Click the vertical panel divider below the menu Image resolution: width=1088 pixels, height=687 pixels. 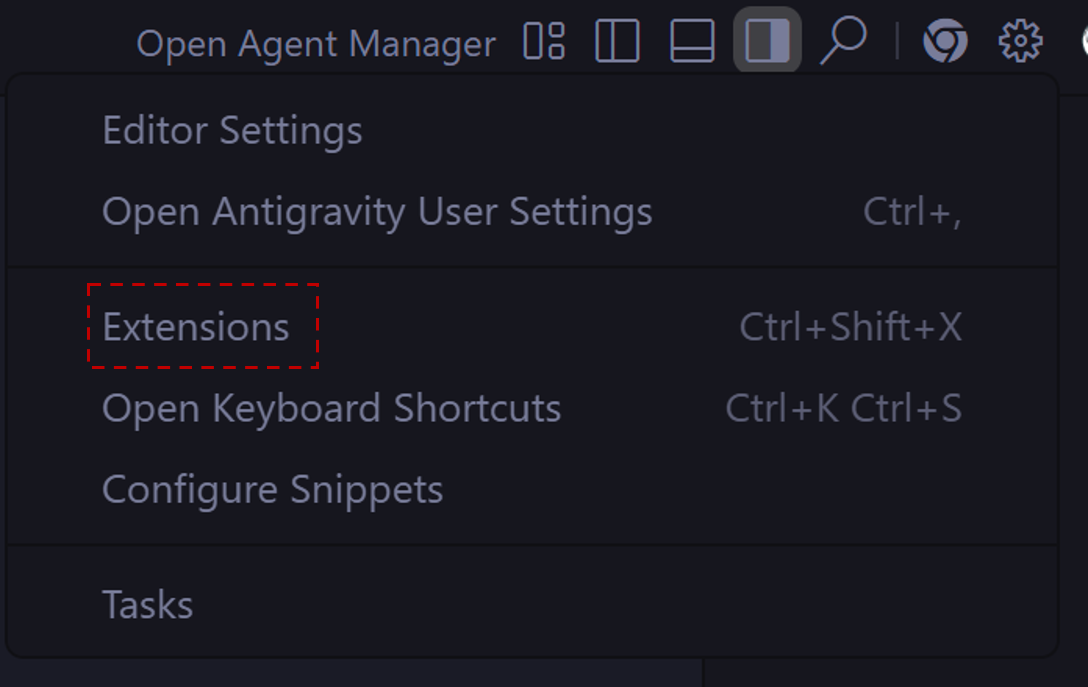click(x=704, y=673)
